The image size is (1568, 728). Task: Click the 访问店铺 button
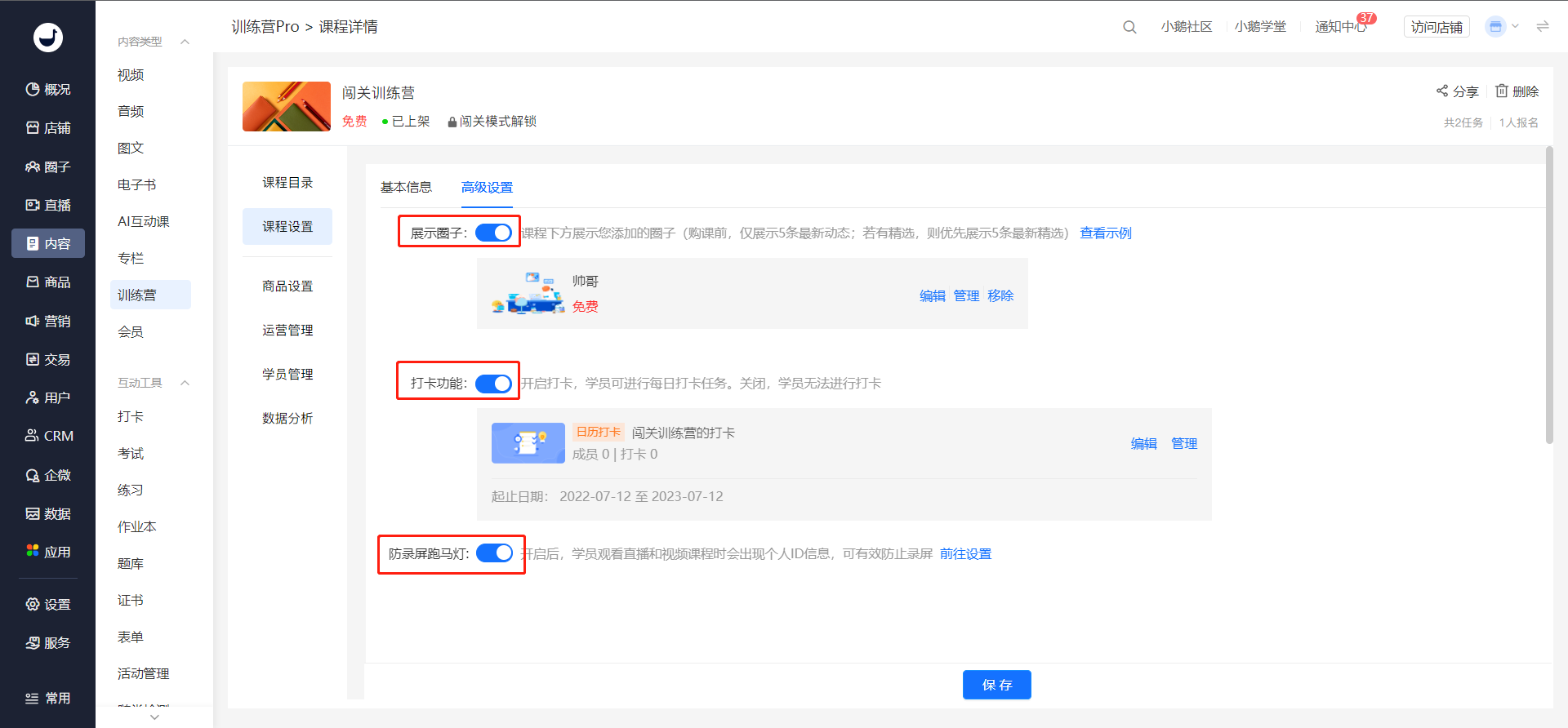point(1437,27)
